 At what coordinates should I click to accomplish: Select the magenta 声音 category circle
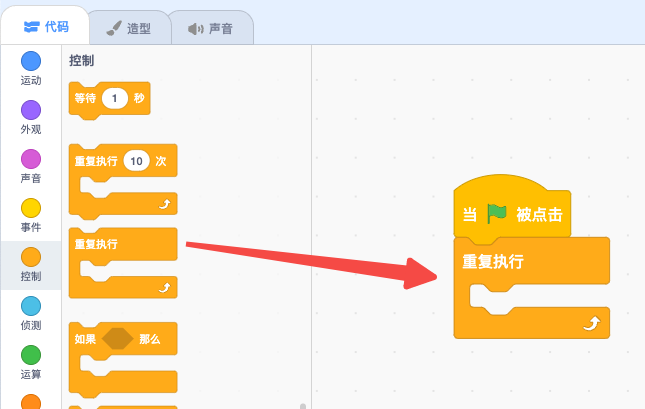click(x=31, y=159)
